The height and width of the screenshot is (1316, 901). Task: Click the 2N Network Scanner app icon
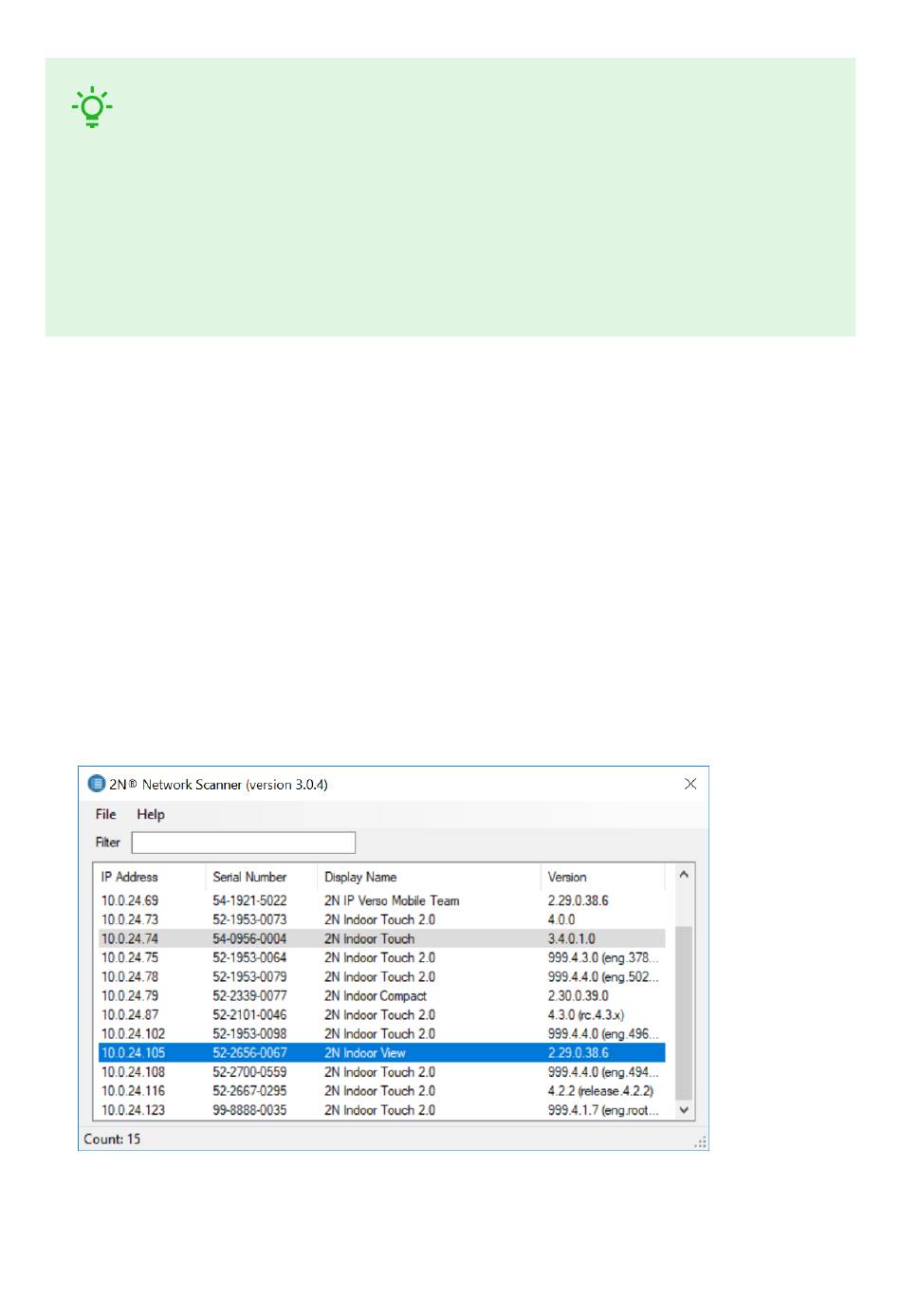click(96, 784)
